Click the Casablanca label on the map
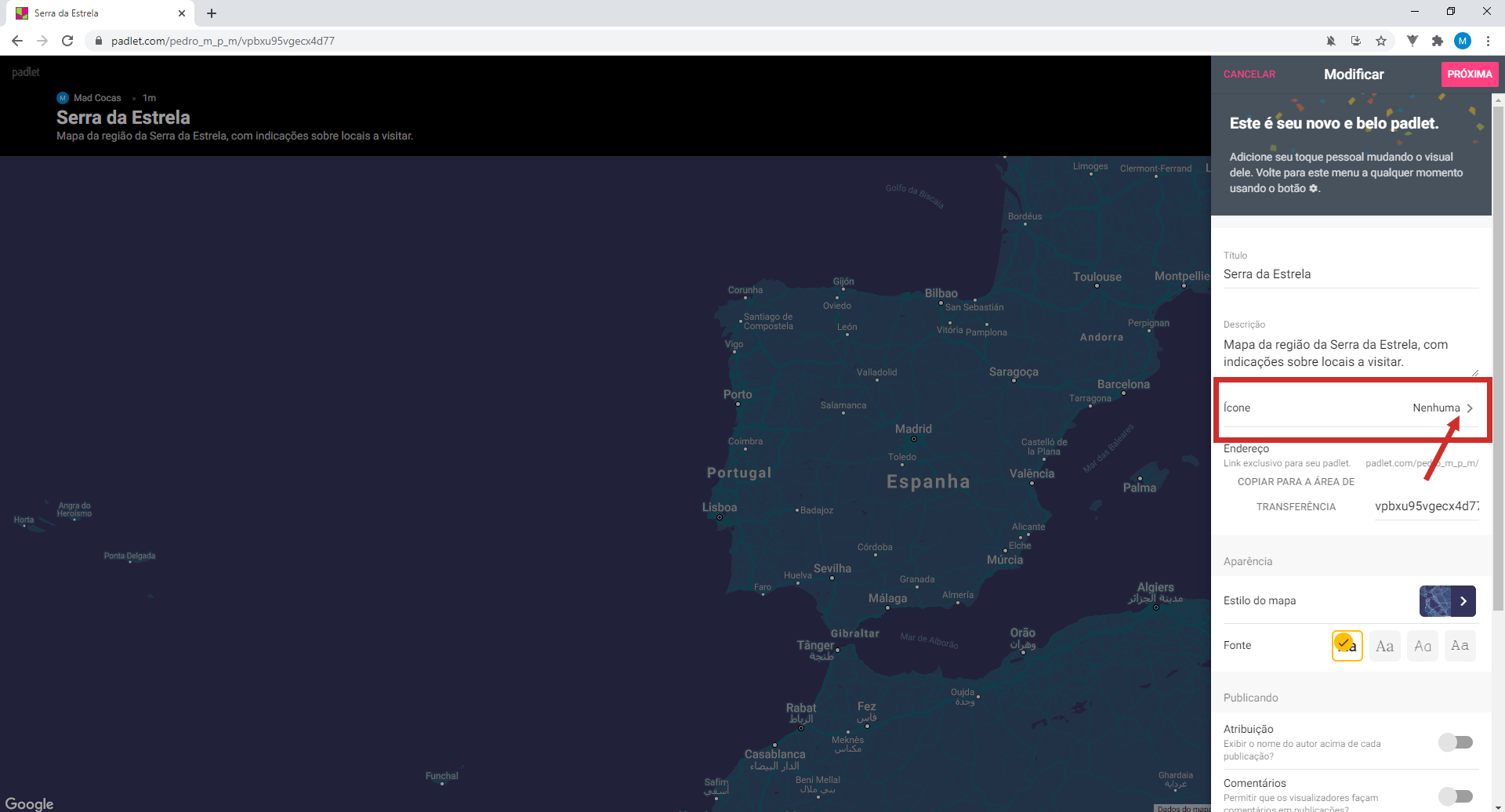 tap(774, 755)
